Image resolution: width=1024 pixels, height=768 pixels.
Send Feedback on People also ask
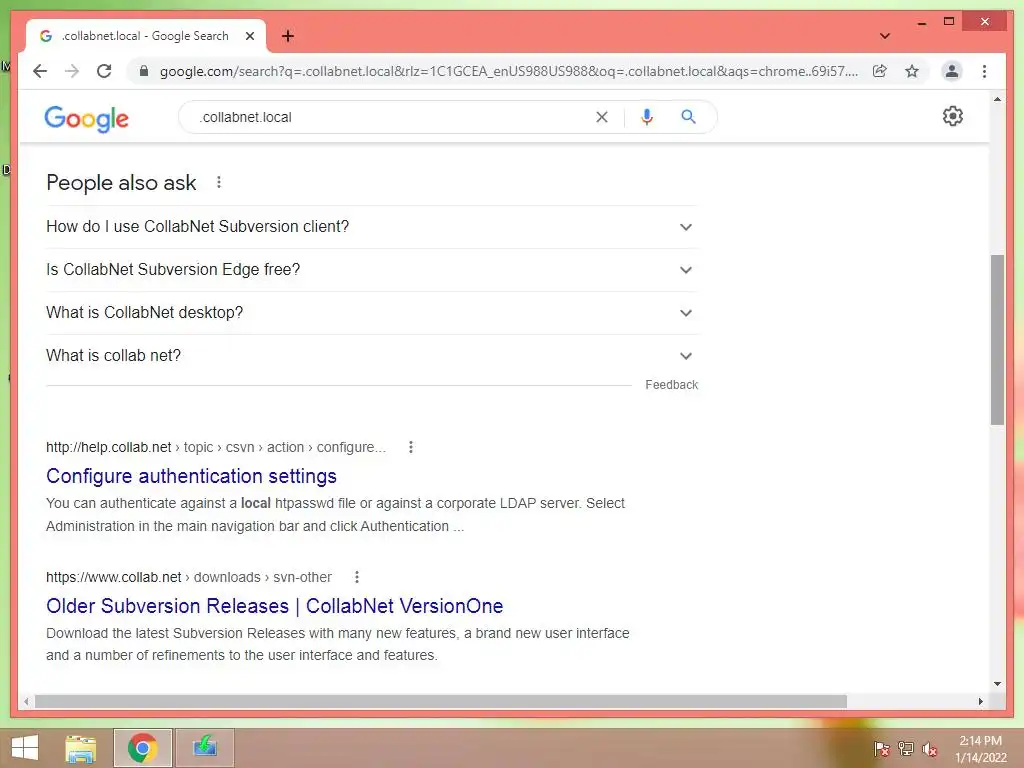(x=671, y=385)
